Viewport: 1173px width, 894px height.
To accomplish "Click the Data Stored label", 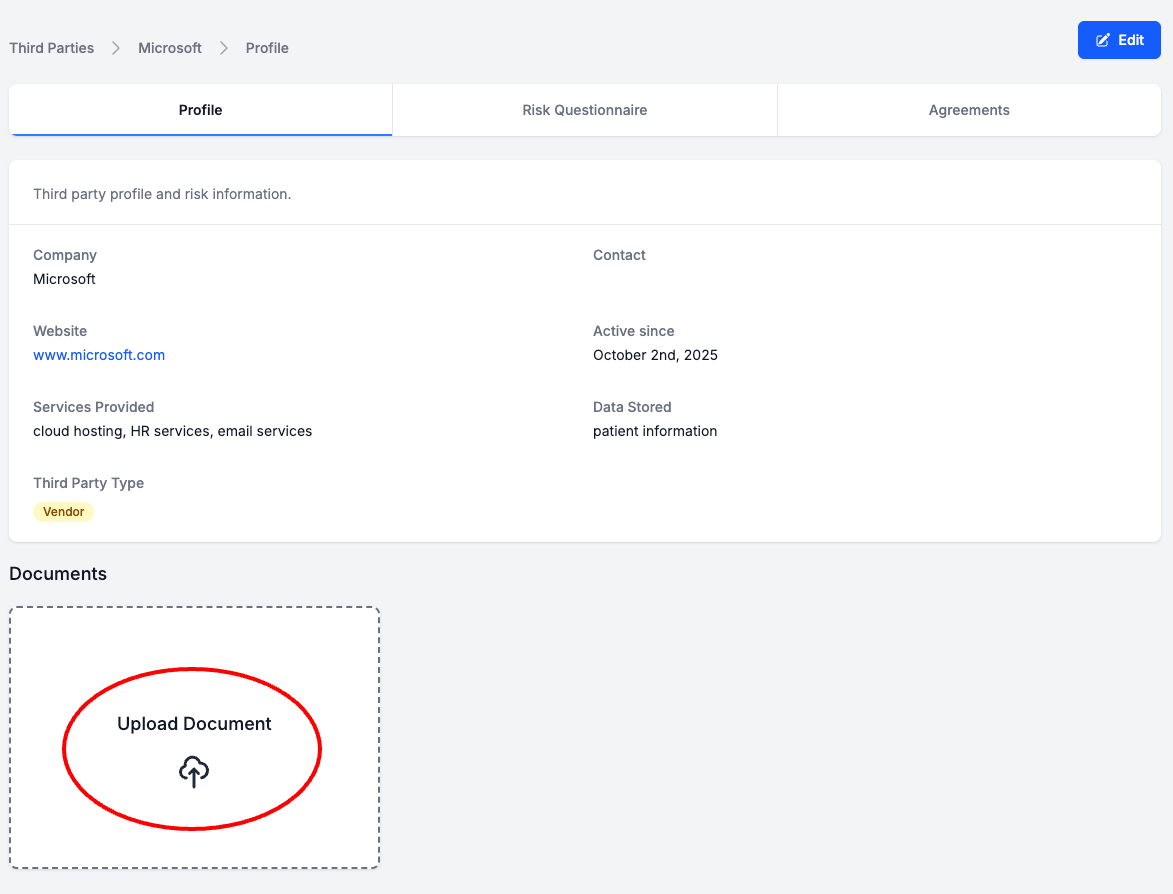I will click(x=632, y=407).
